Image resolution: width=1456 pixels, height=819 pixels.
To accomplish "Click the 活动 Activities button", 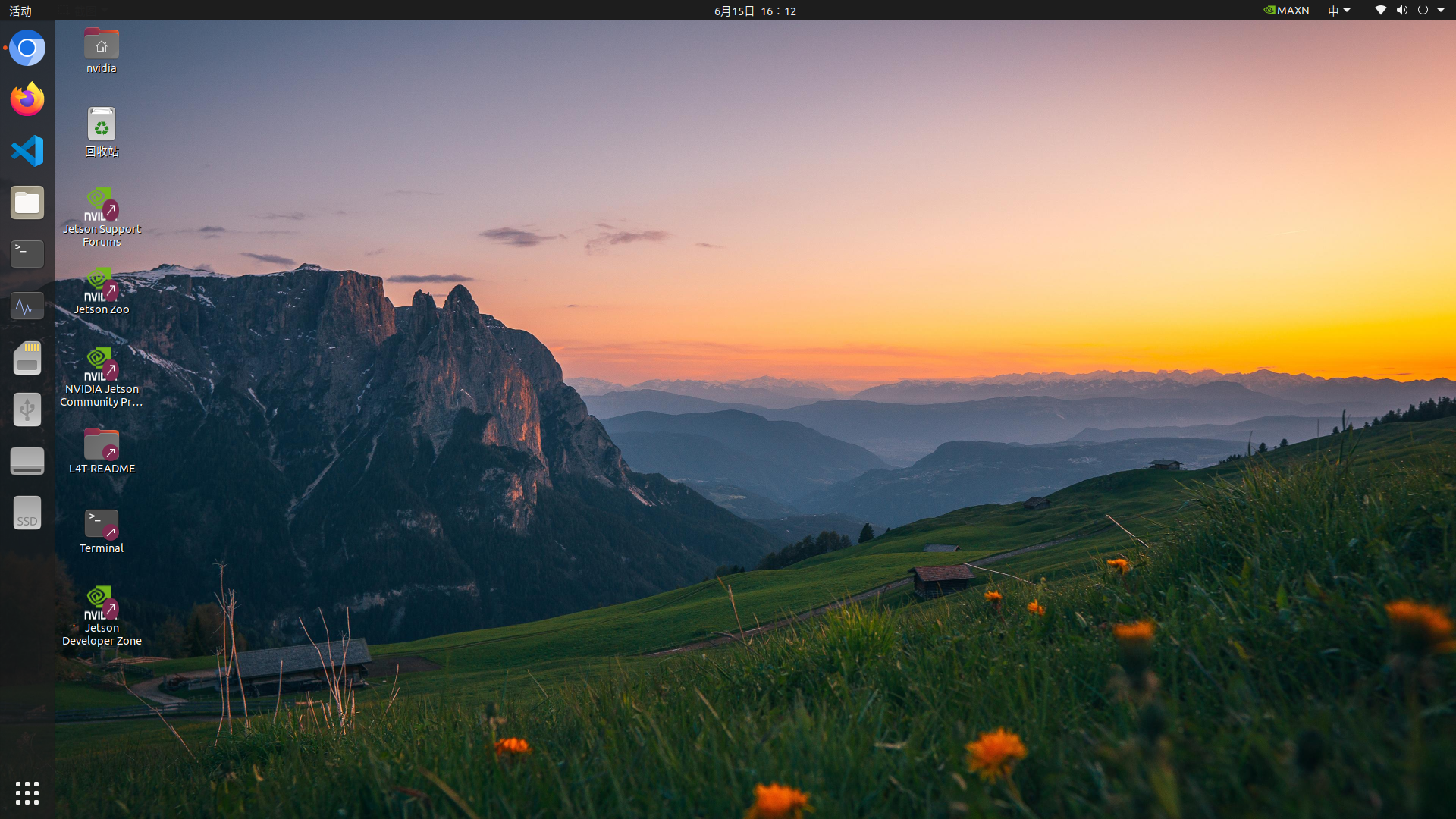I will point(20,11).
